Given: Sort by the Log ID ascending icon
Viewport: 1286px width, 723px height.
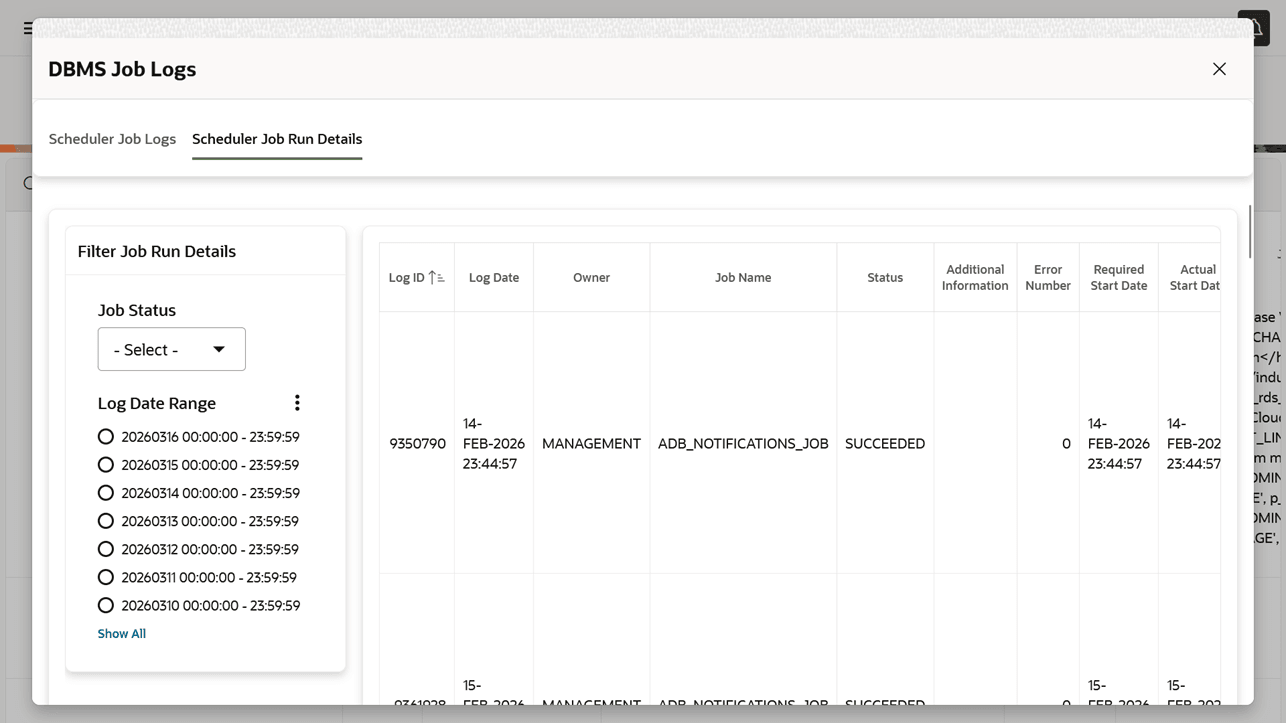Looking at the screenshot, I should [436, 277].
